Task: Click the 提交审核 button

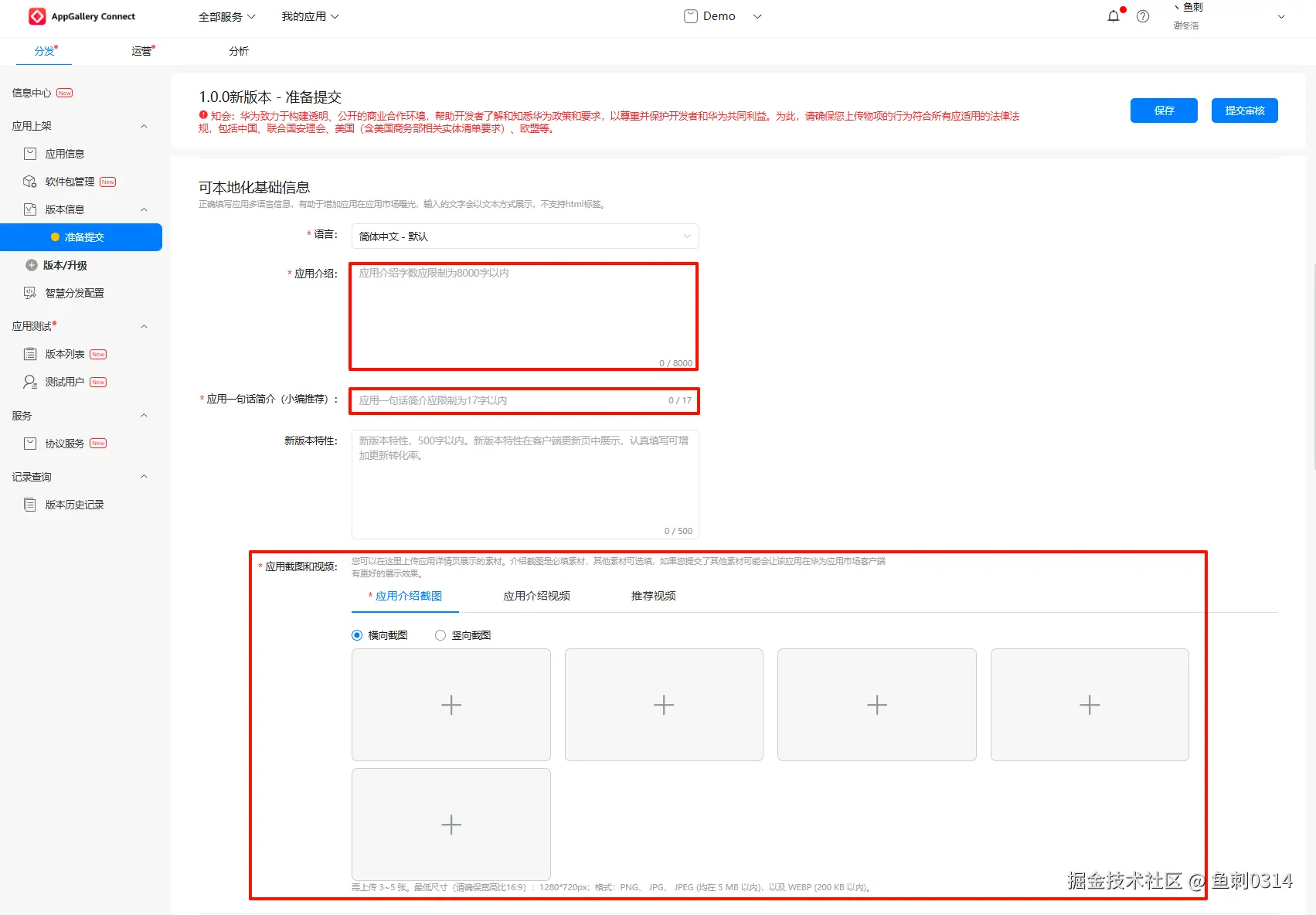Action: [1245, 111]
